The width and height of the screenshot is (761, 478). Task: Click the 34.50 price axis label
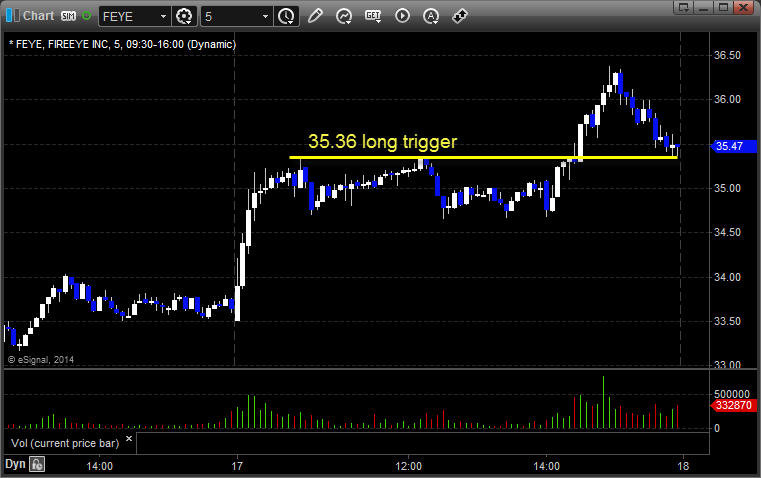(x=727, y=232)
